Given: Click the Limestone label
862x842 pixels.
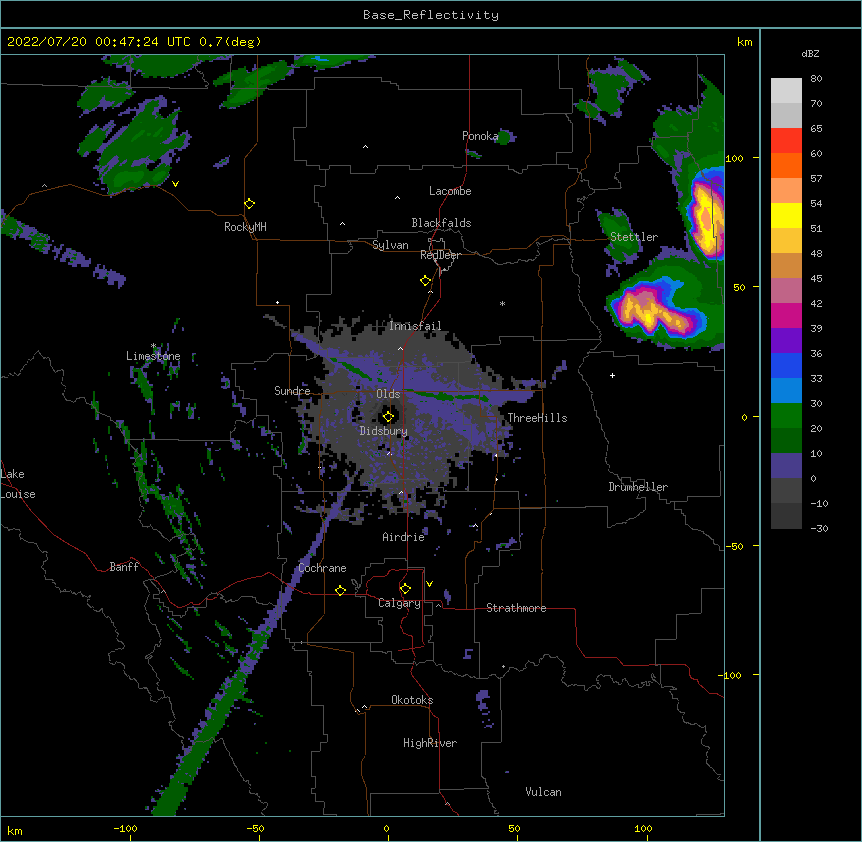Looking at the screenshot, I should (153, 356).
